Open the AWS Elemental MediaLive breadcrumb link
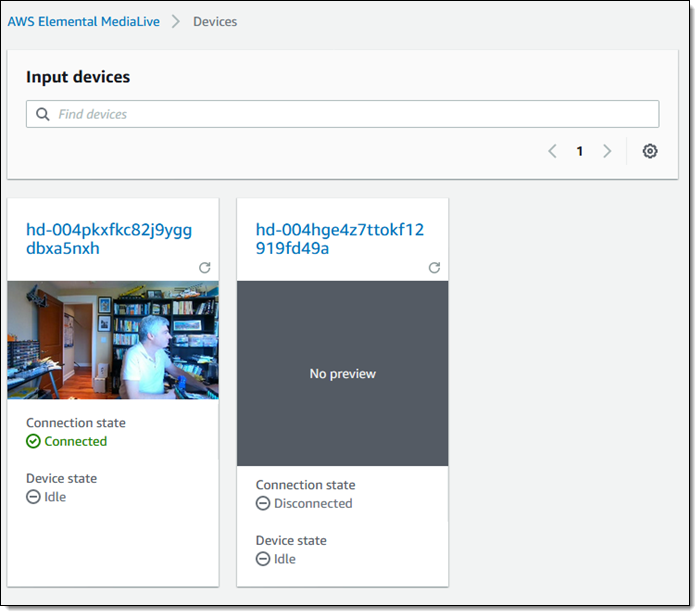Viewport: 700px width, 616px height. [83, 21]
